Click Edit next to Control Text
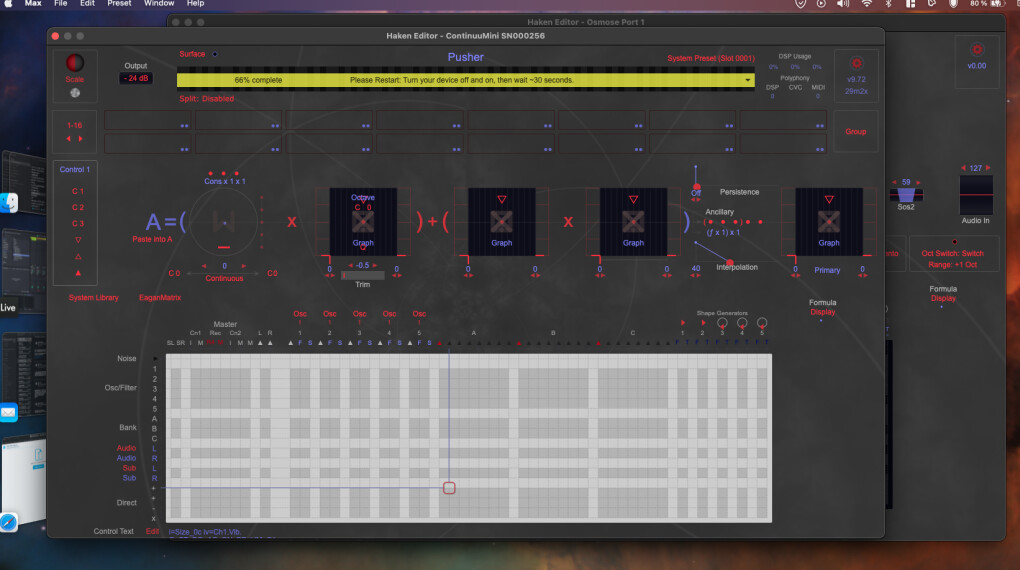Screen dimensions: 1020x570 click(x=152, y=532)
